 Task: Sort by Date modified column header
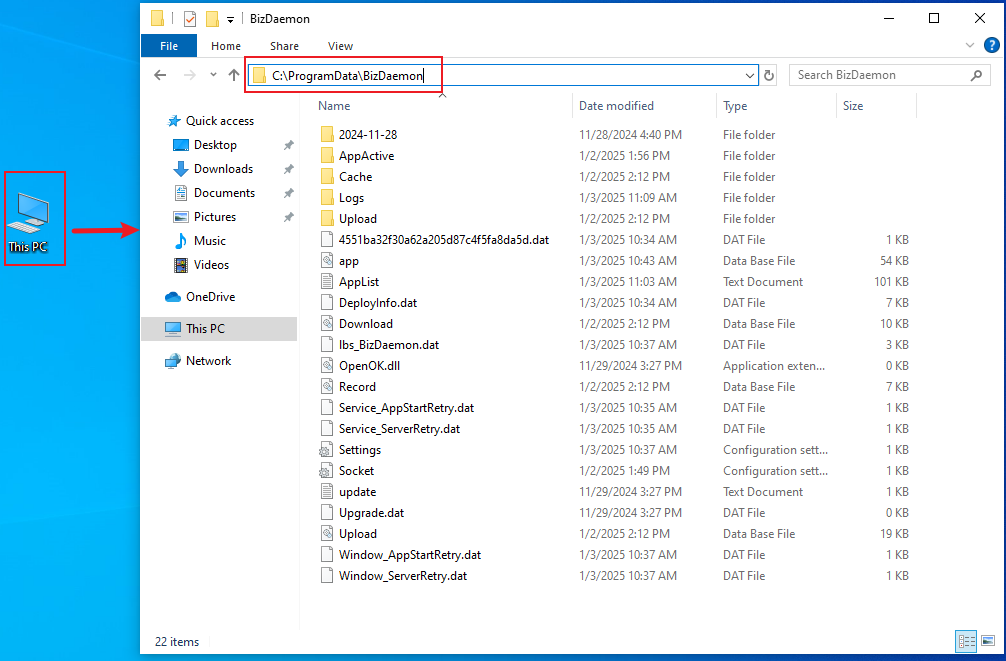pyautogui.click(x=616, y=106)
